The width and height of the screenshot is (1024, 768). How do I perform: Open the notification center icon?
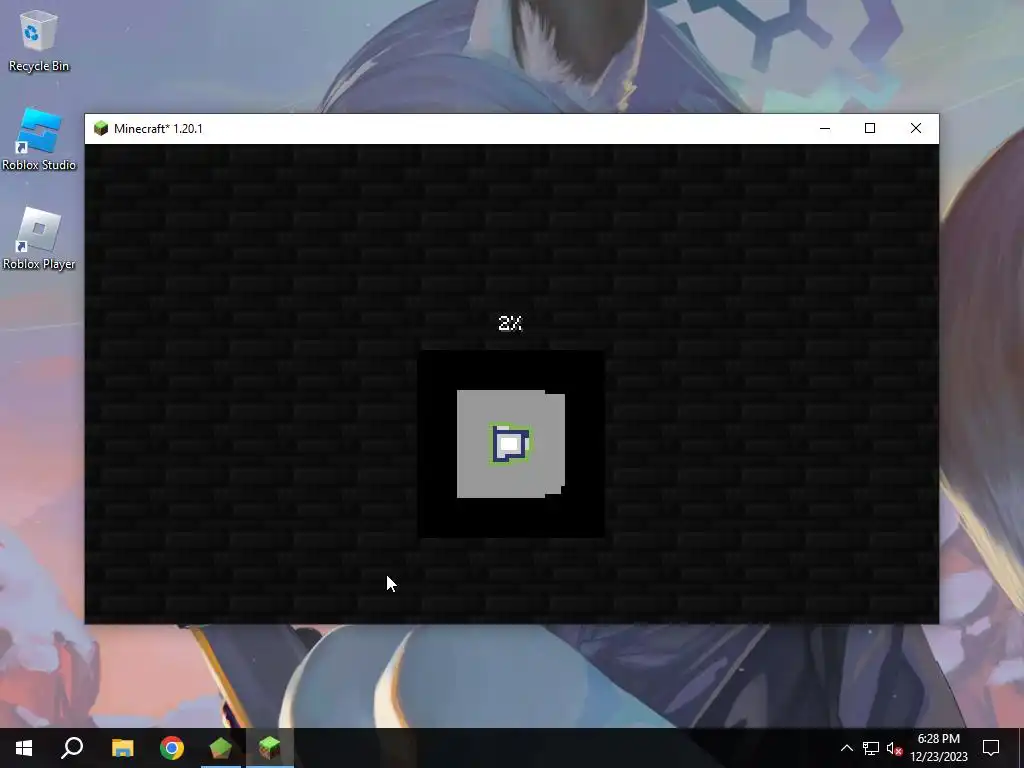pyautogui.click(x=991, y=748)
